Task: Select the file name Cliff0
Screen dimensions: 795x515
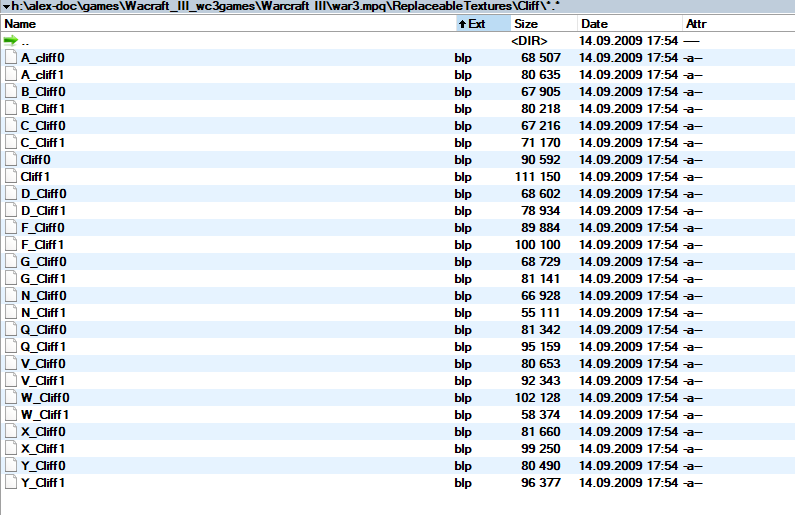Action: [35, 160]
